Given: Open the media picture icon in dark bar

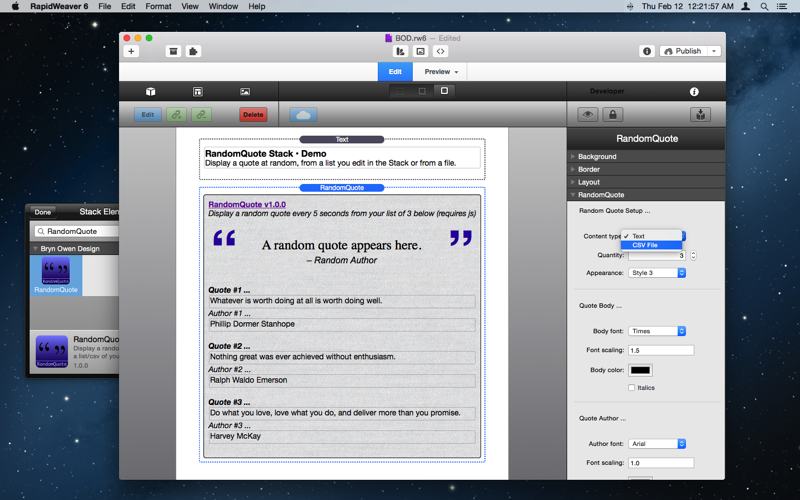Looking at the screenshot, I should coord(245,91).
